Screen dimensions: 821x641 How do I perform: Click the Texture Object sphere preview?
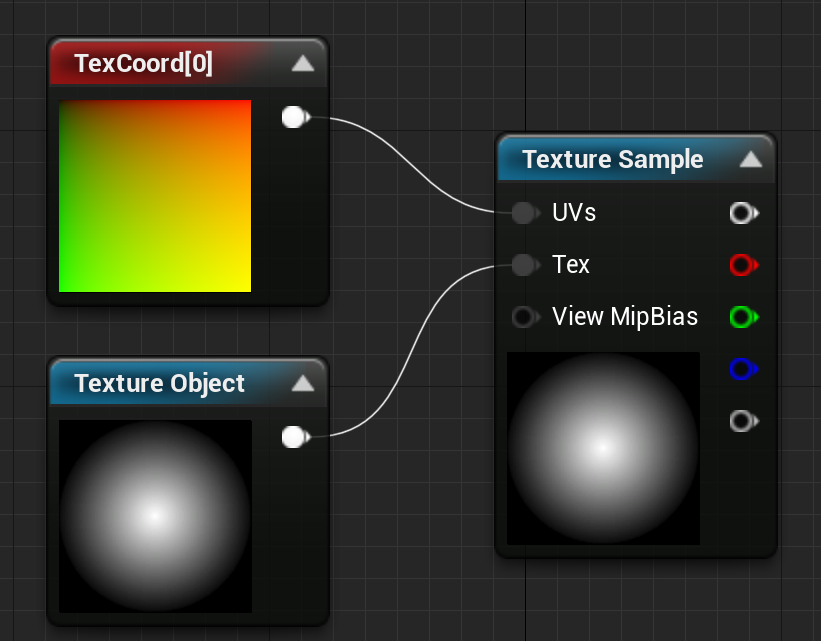click(155, 516)
